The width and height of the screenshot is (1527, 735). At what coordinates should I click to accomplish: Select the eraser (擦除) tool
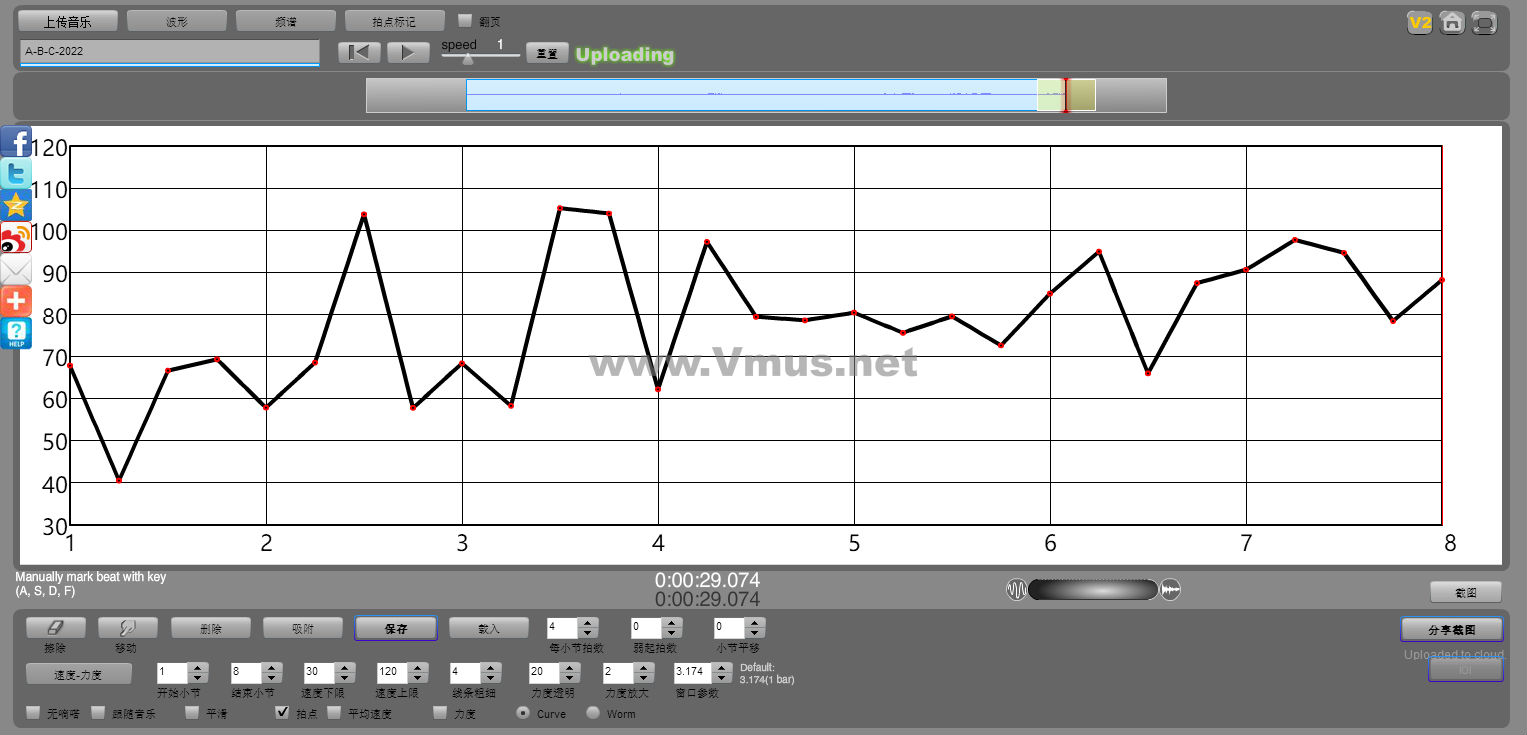click(x=56, y=628)
